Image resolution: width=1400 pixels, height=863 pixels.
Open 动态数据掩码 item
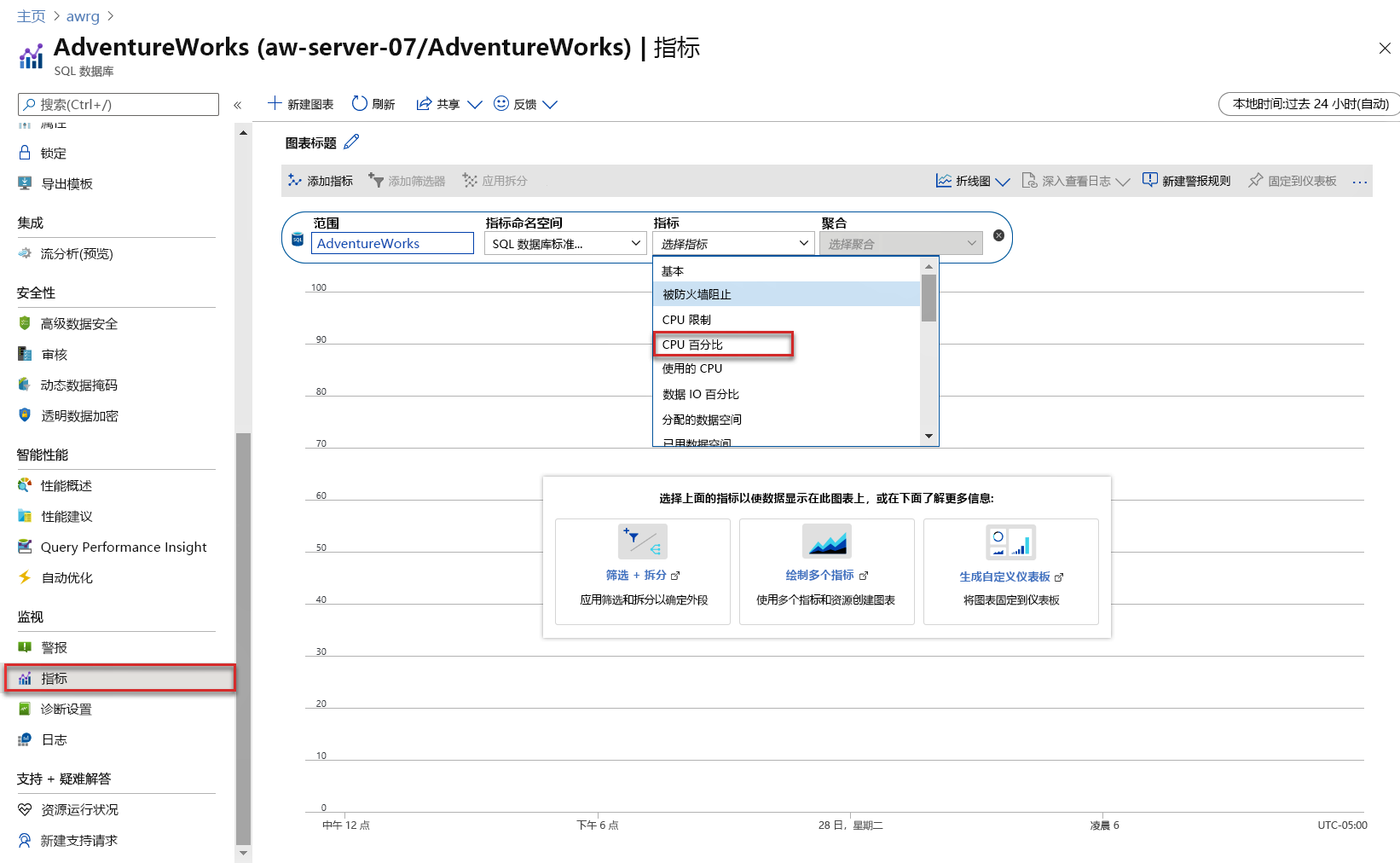[78, 385]
